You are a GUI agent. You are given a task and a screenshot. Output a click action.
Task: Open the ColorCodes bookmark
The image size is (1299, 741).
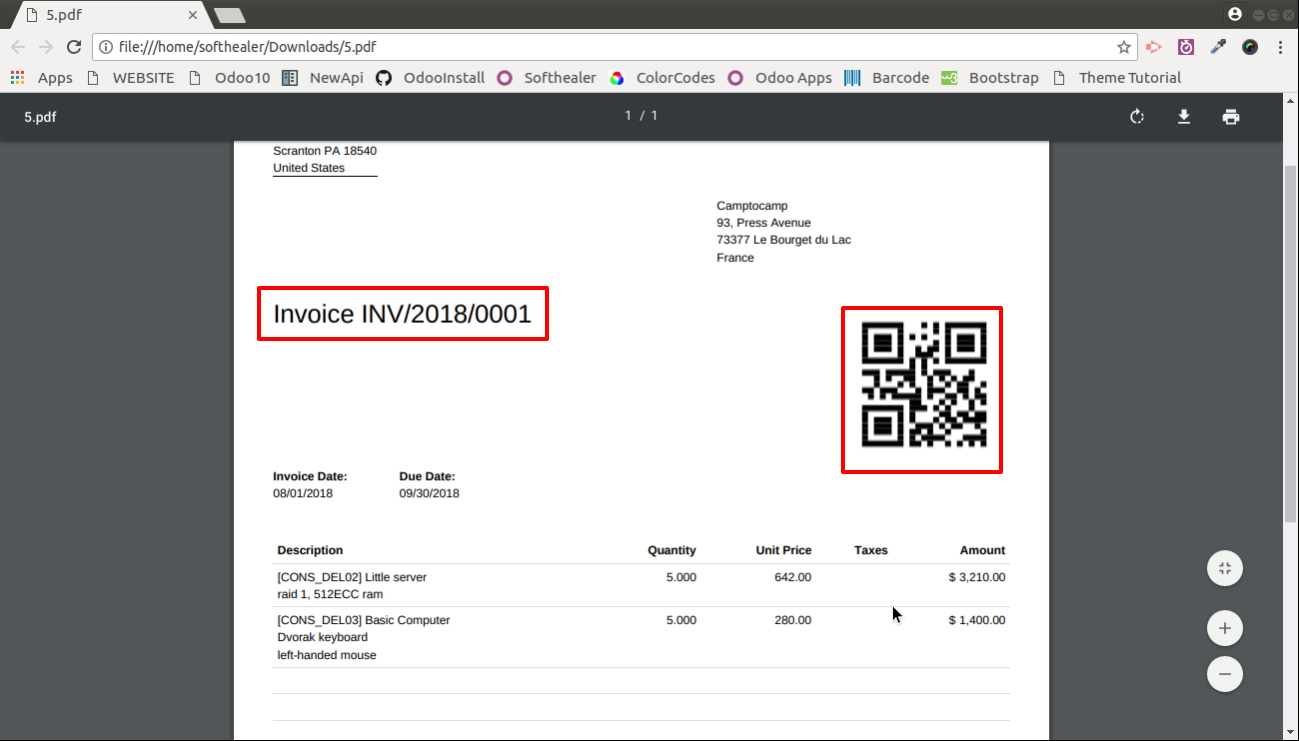[663, 78]
